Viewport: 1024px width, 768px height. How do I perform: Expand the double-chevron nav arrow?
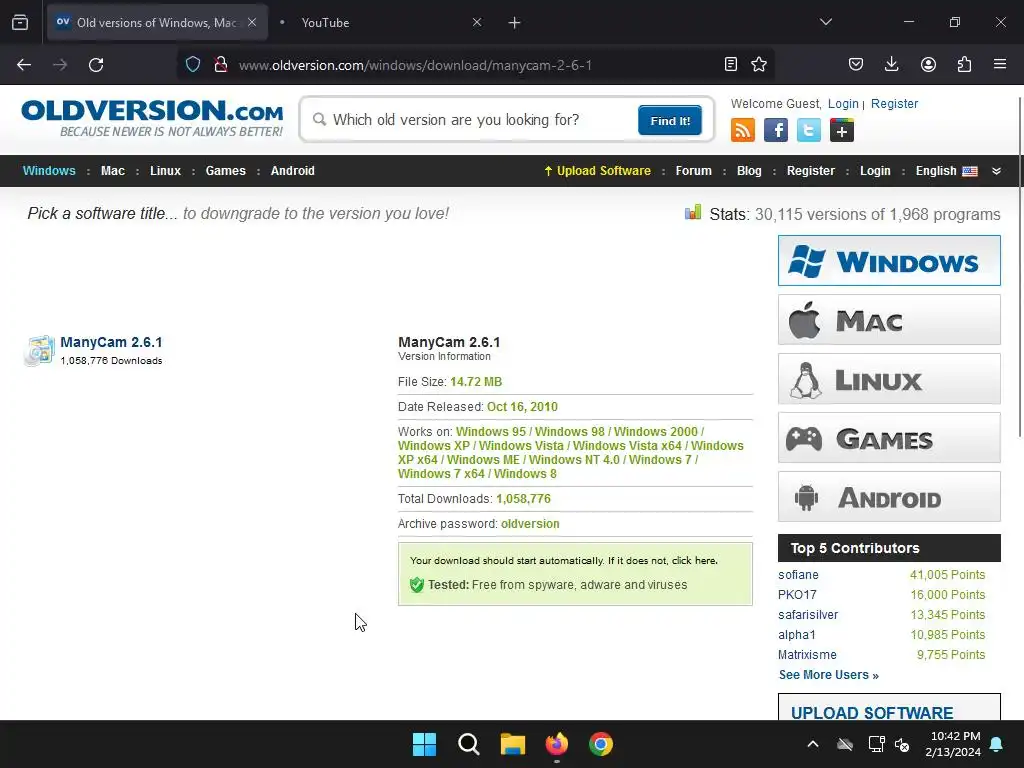(x=997, y=171)
